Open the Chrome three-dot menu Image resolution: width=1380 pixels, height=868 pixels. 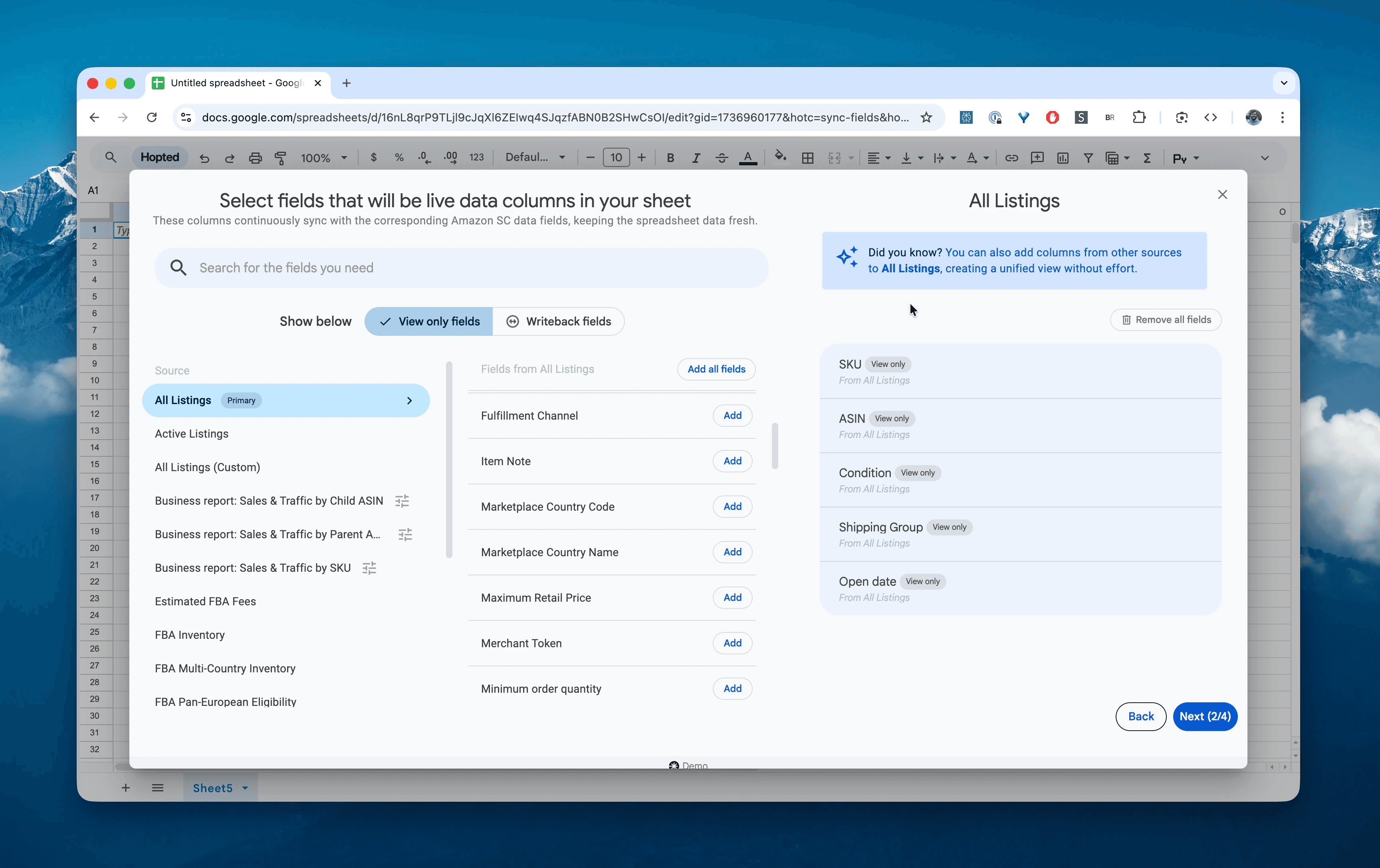click(1283, 117)
